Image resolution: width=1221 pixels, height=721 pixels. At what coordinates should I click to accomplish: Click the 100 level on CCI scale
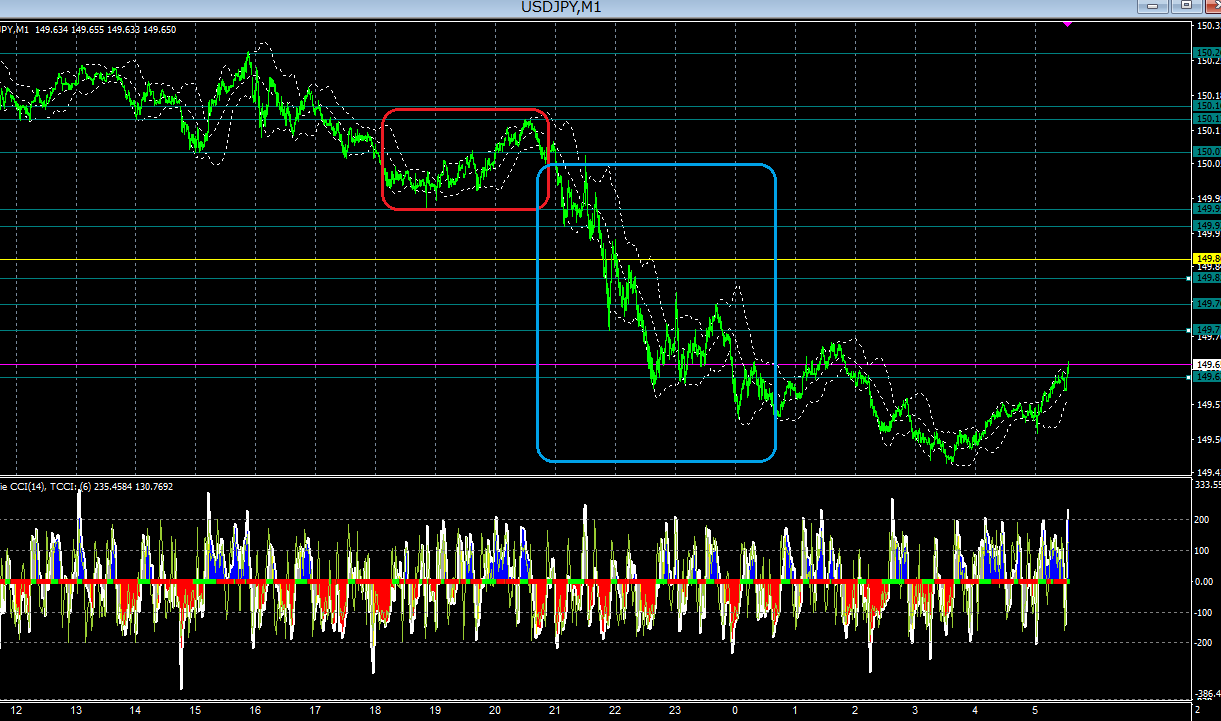tap(1203, 550)
